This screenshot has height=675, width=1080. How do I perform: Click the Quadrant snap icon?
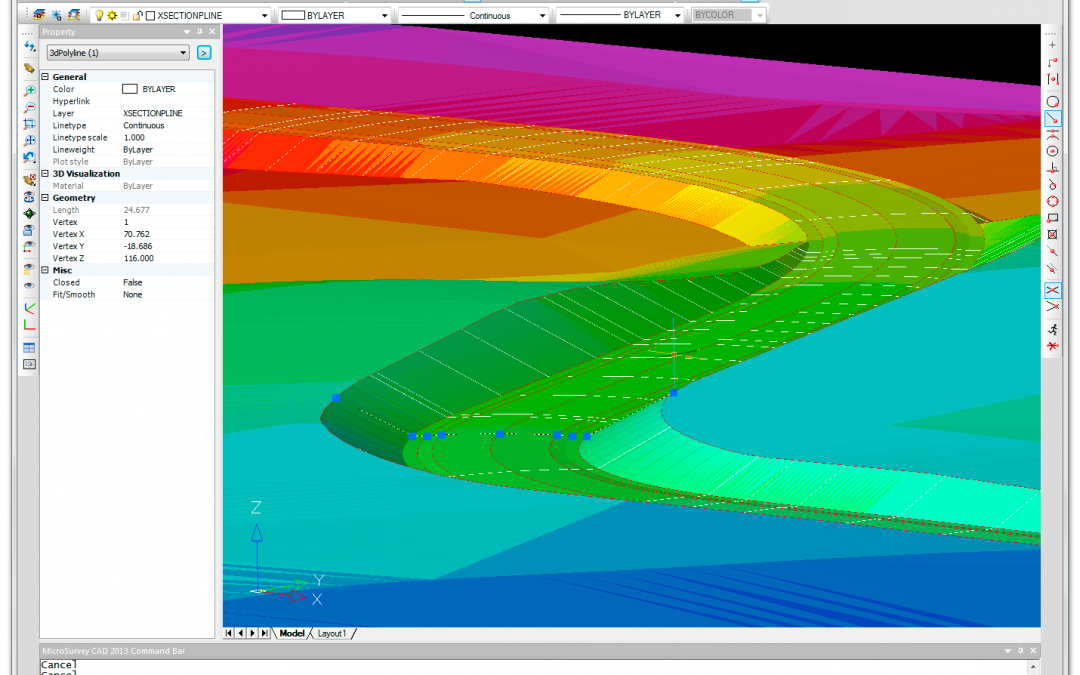[1052, 201]
